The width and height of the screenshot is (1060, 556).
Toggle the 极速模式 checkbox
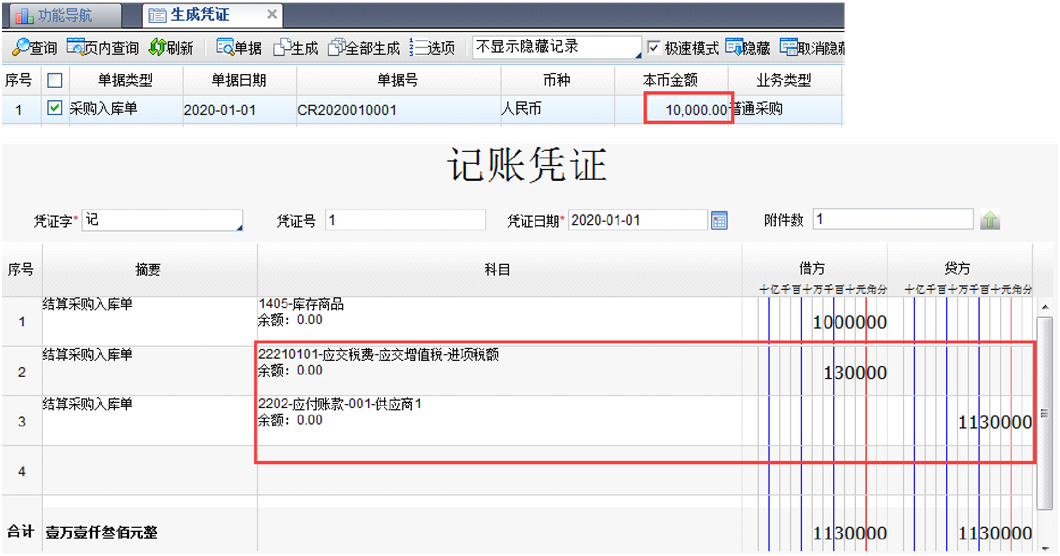click(653, 47)
